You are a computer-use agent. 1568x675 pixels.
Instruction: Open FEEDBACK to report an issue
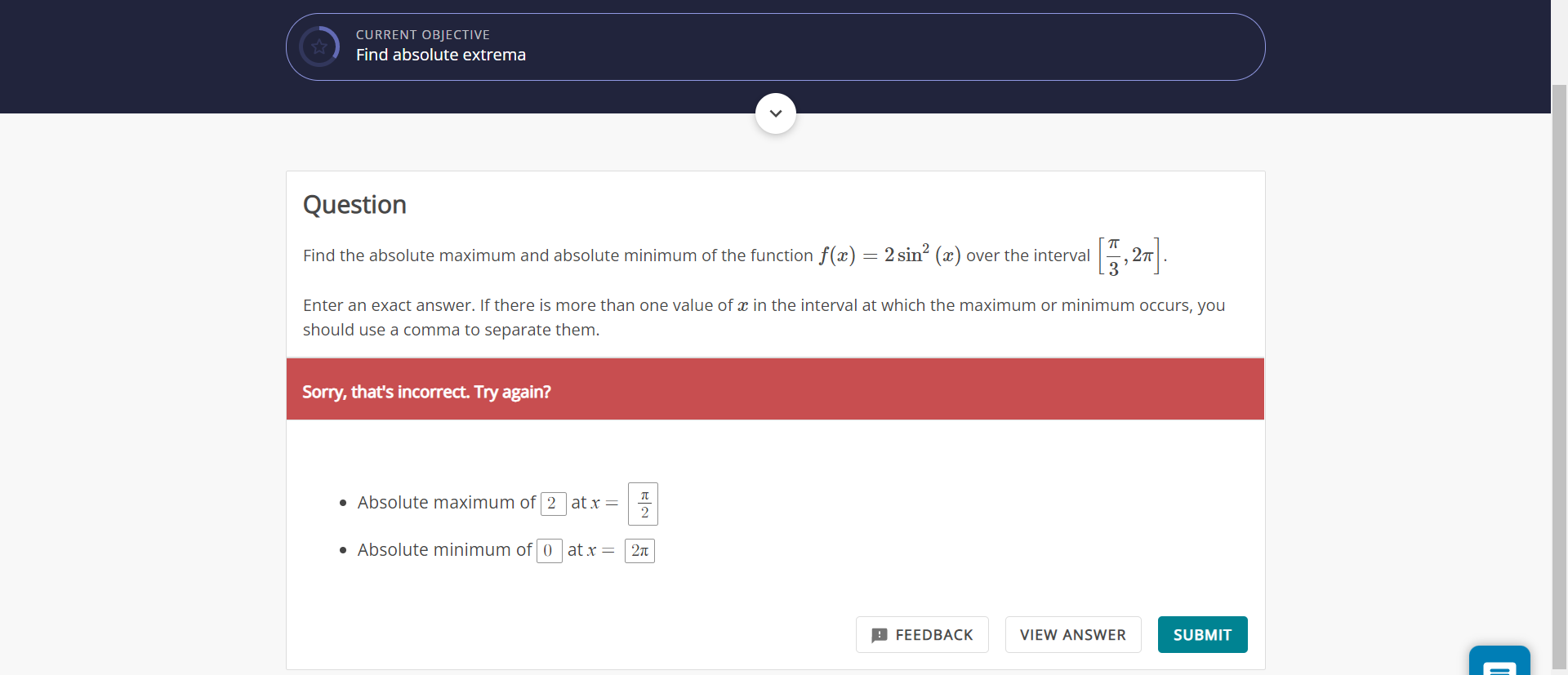tap(922, 634)
